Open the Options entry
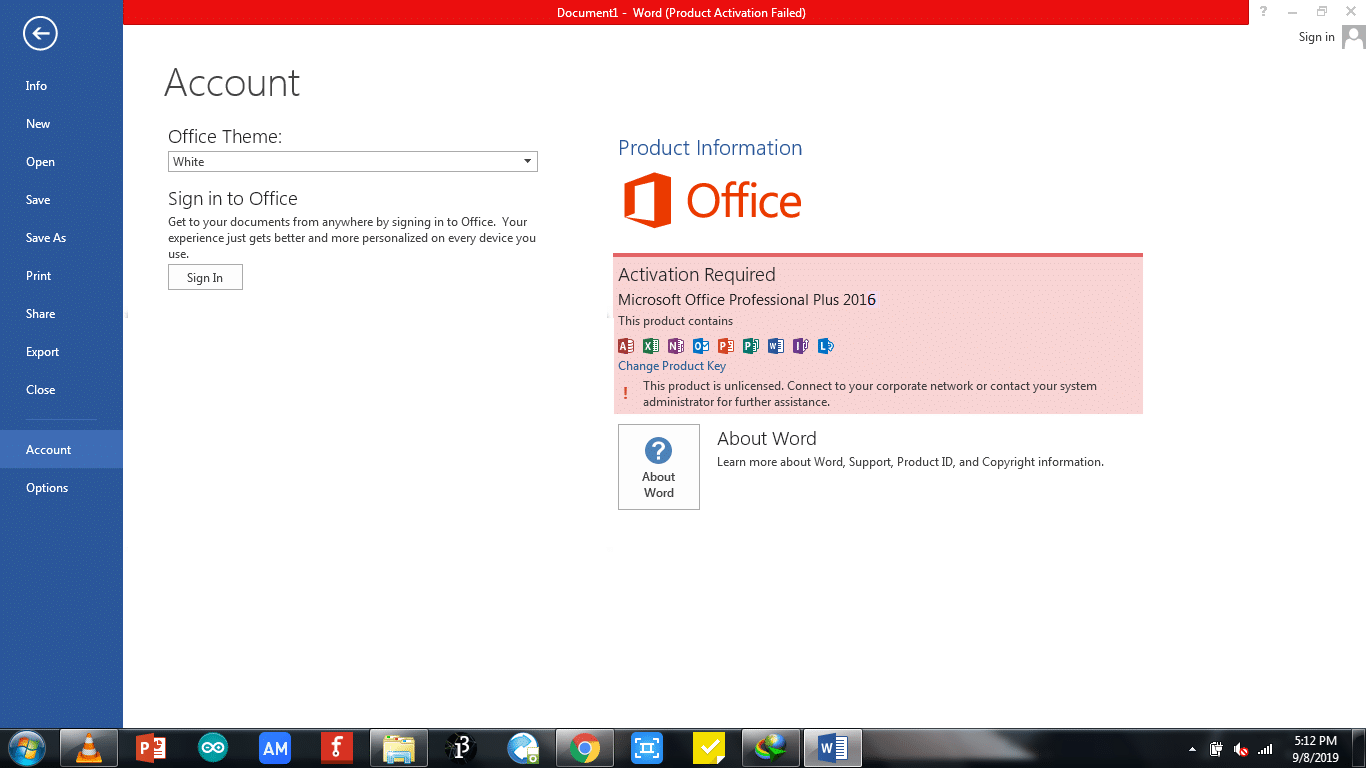Viewport: 1366px width, 768px height. click(x=61, y=488)
